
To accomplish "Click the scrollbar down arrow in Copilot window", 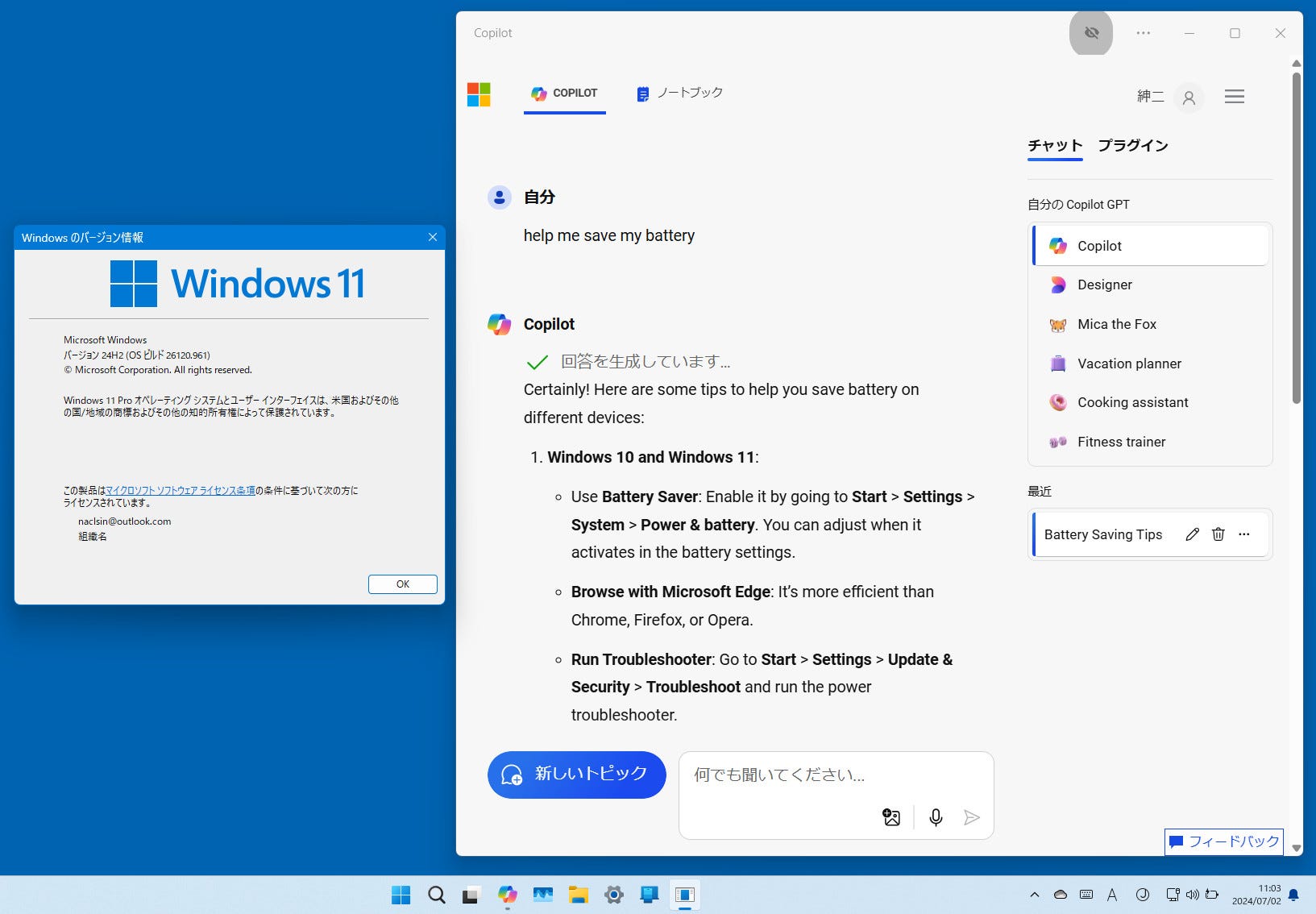I will 1296,848.
